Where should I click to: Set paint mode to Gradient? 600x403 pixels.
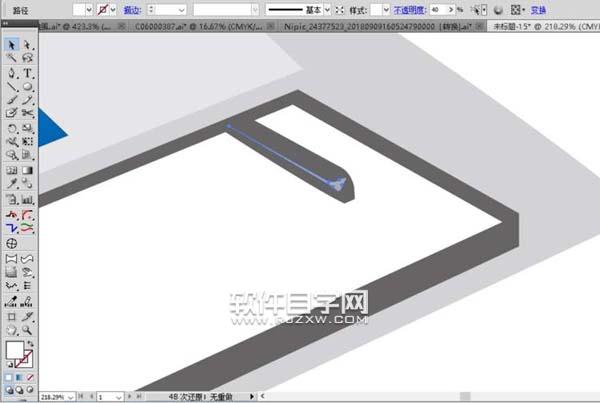tap(19, 378)
